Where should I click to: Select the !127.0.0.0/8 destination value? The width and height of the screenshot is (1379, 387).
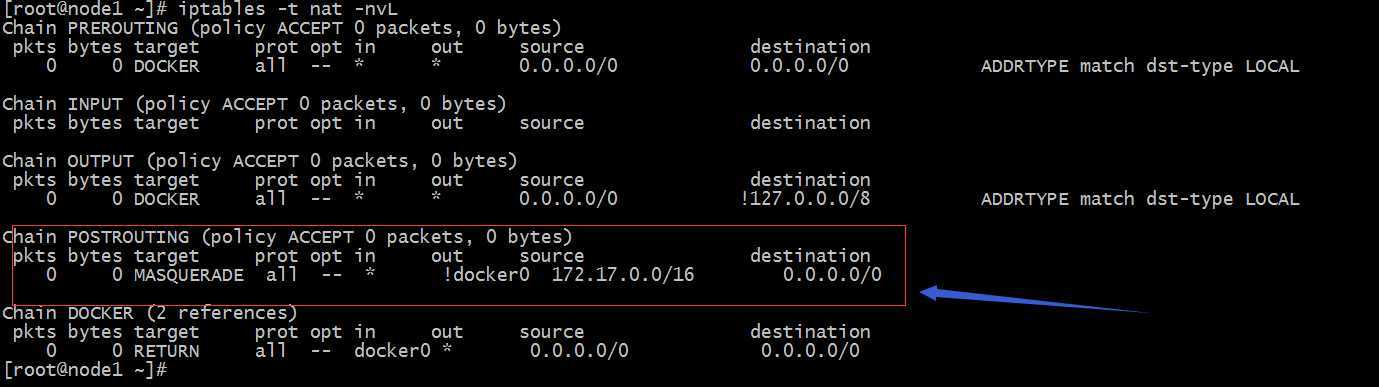click(805, 199)
